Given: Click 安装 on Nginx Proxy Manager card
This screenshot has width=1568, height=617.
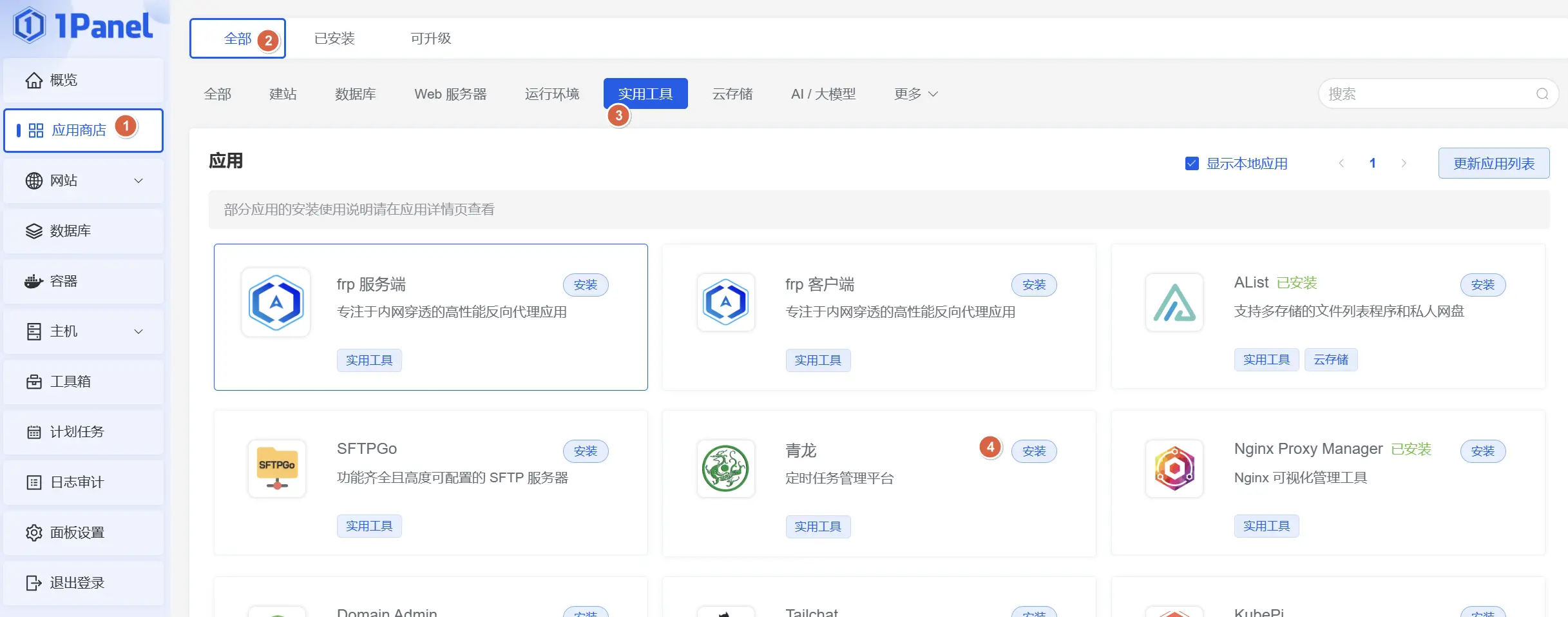Looking at the screenshot, I should (1483, 451).
